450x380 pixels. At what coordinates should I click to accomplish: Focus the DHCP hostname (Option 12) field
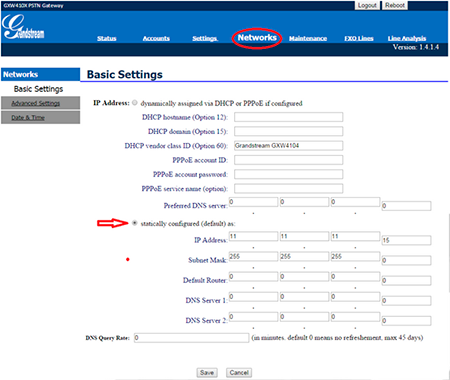[288, 117]
